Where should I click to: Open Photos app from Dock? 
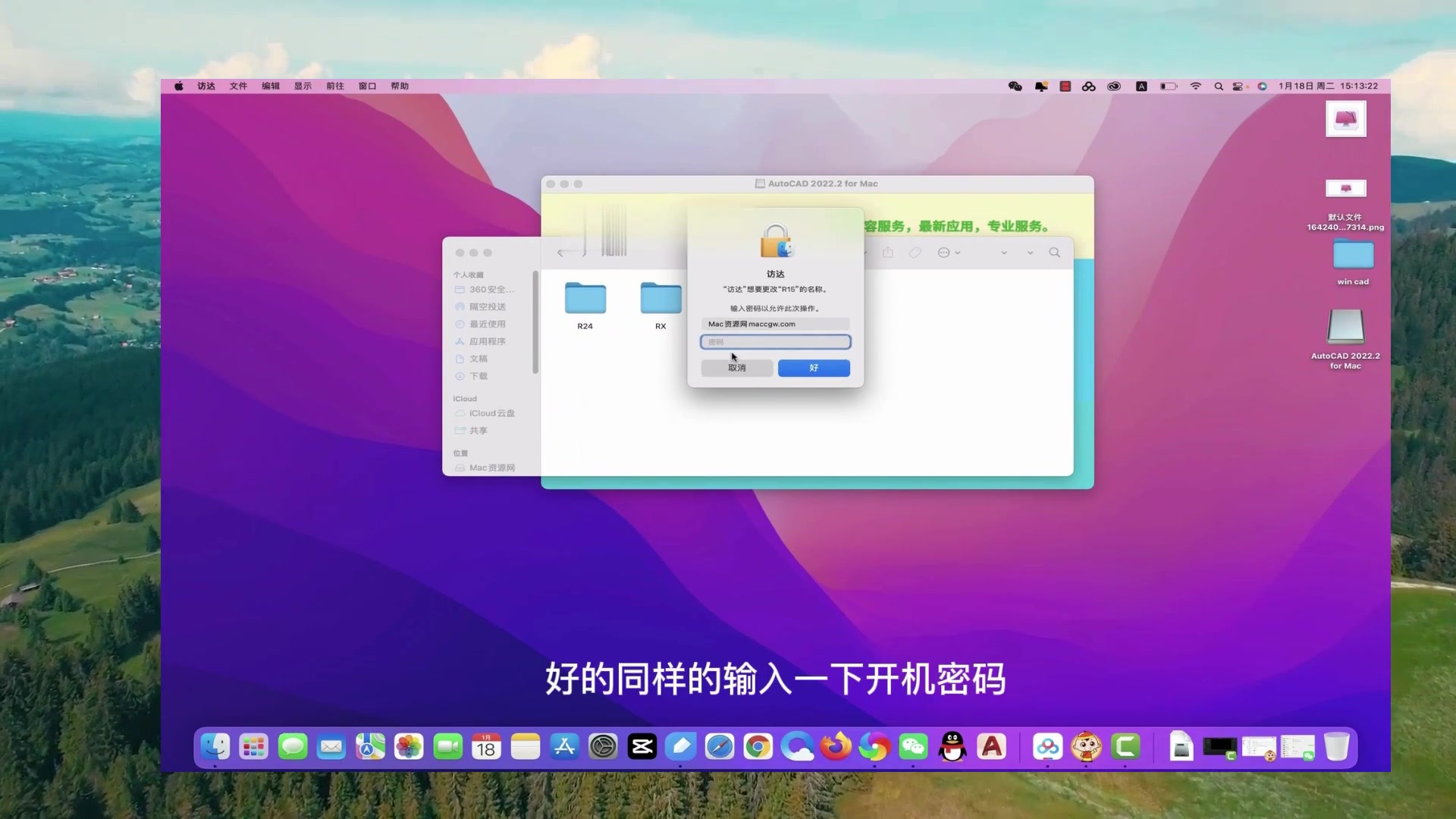tap(409, 747)
